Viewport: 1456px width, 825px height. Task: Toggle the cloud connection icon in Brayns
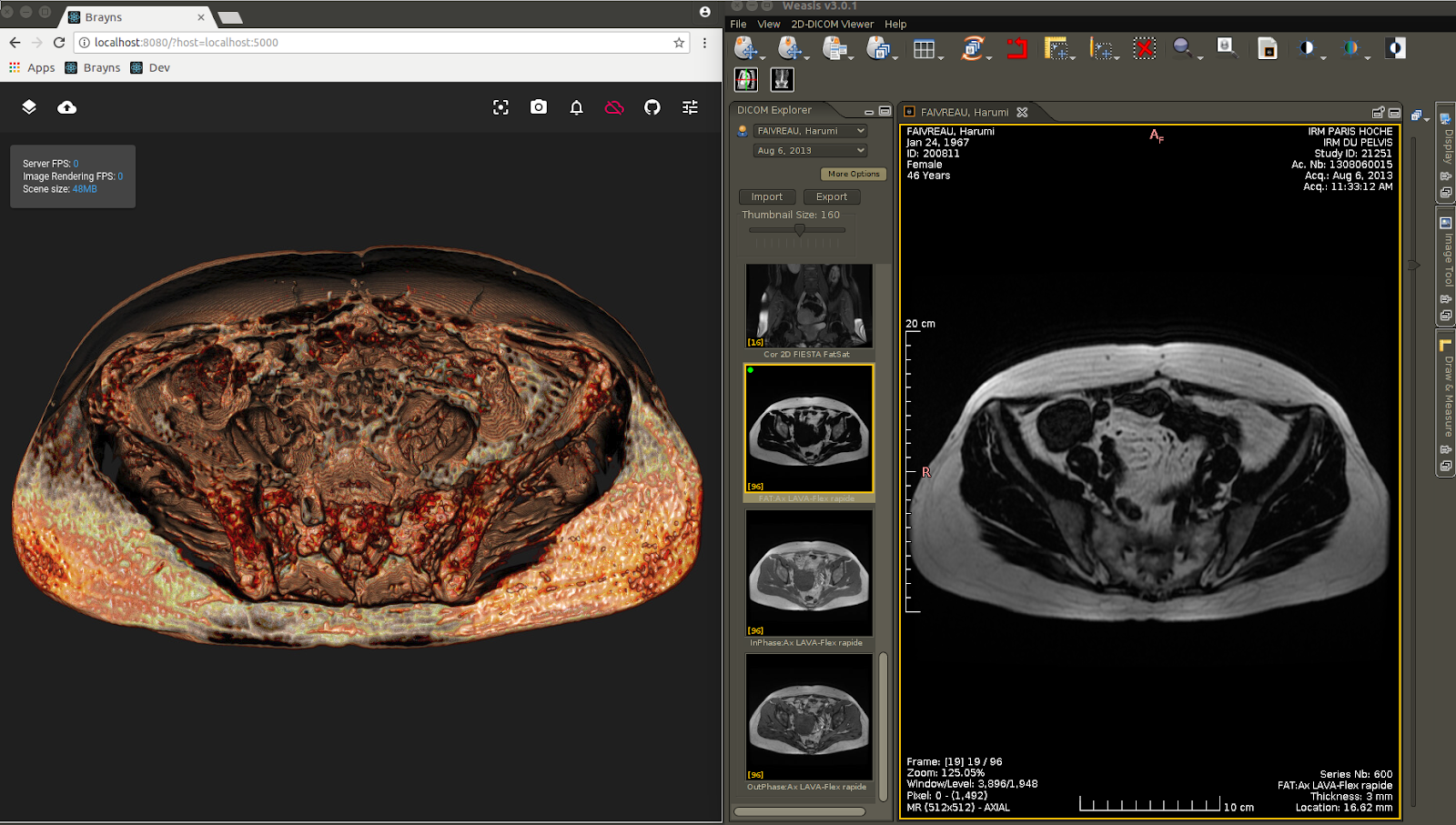(x=614, y=106)
